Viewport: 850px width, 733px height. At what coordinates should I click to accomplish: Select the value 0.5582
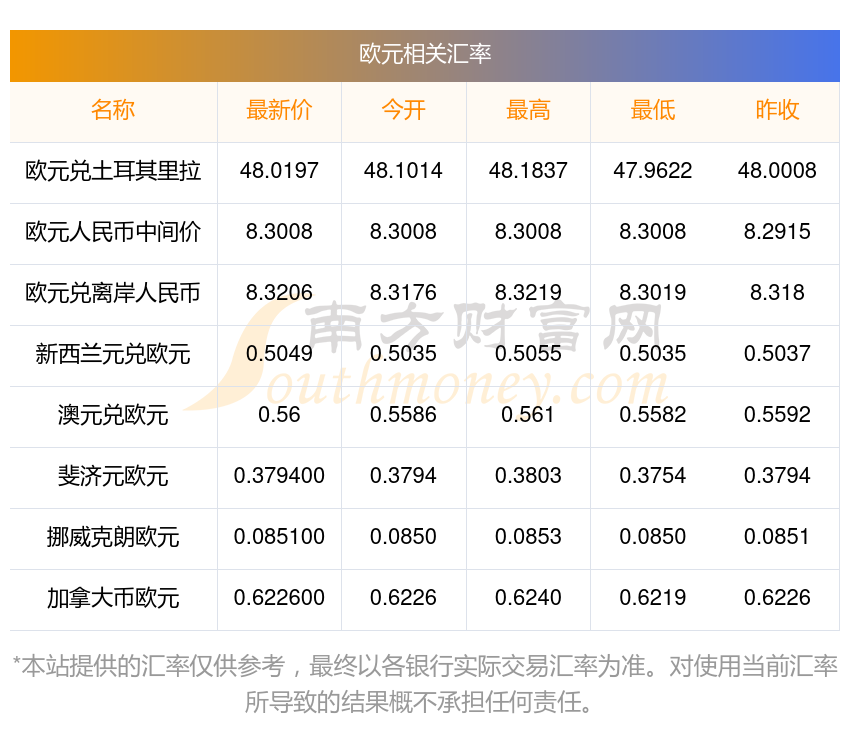653,415
